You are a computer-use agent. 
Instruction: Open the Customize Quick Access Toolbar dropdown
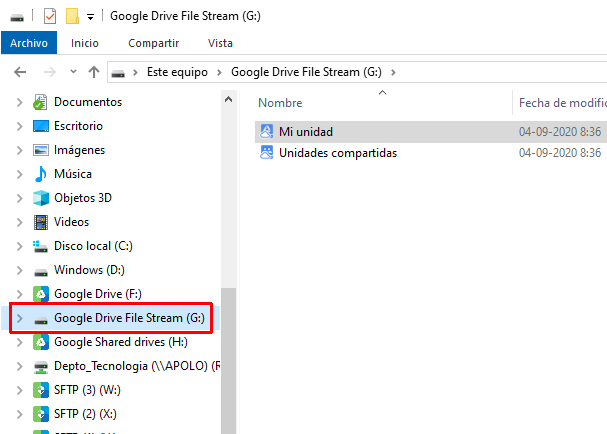[90, 17]
